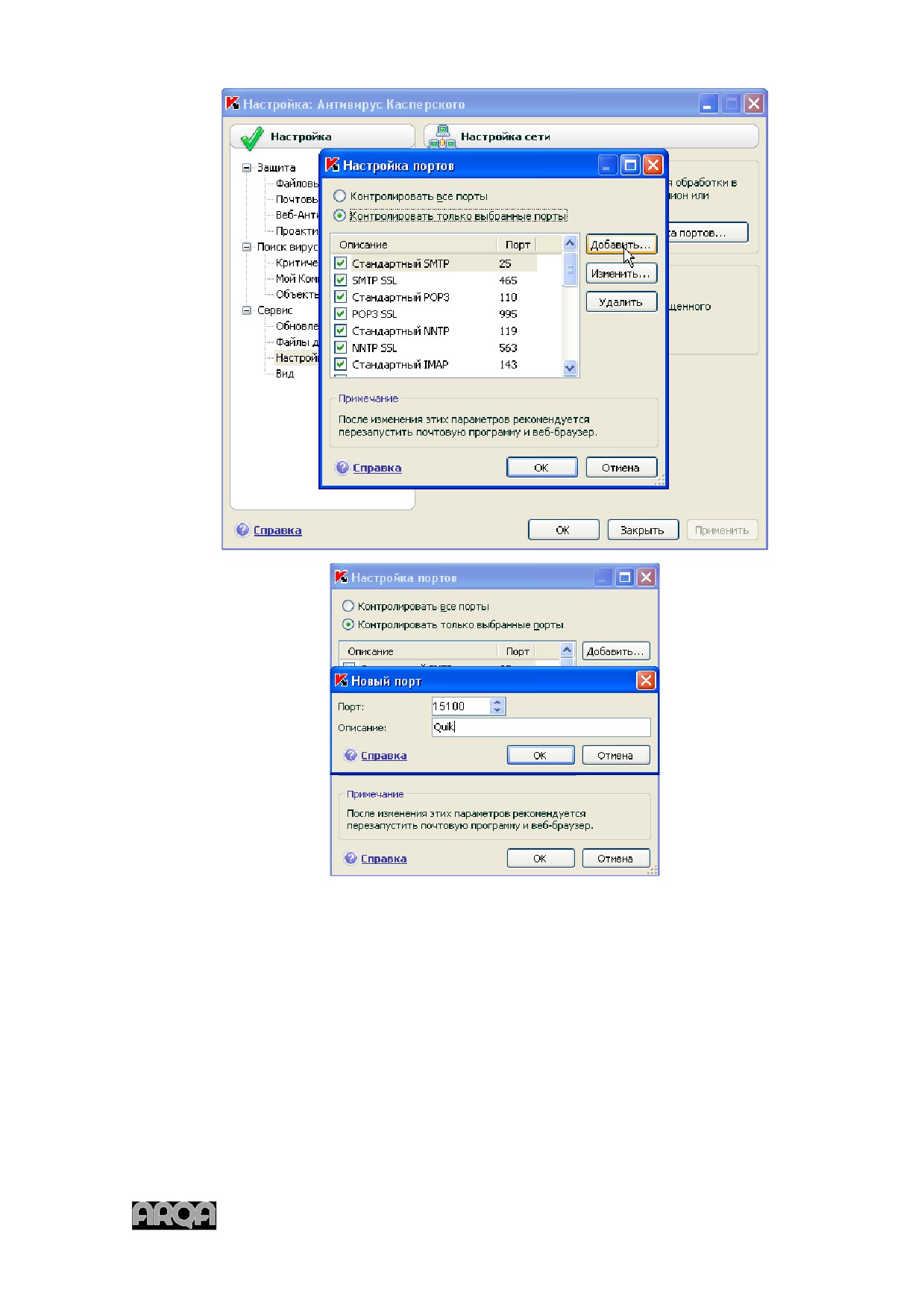924x1307 pixels.
Task: Close the upper Настройка портов dialog
Action: (653, 165)
